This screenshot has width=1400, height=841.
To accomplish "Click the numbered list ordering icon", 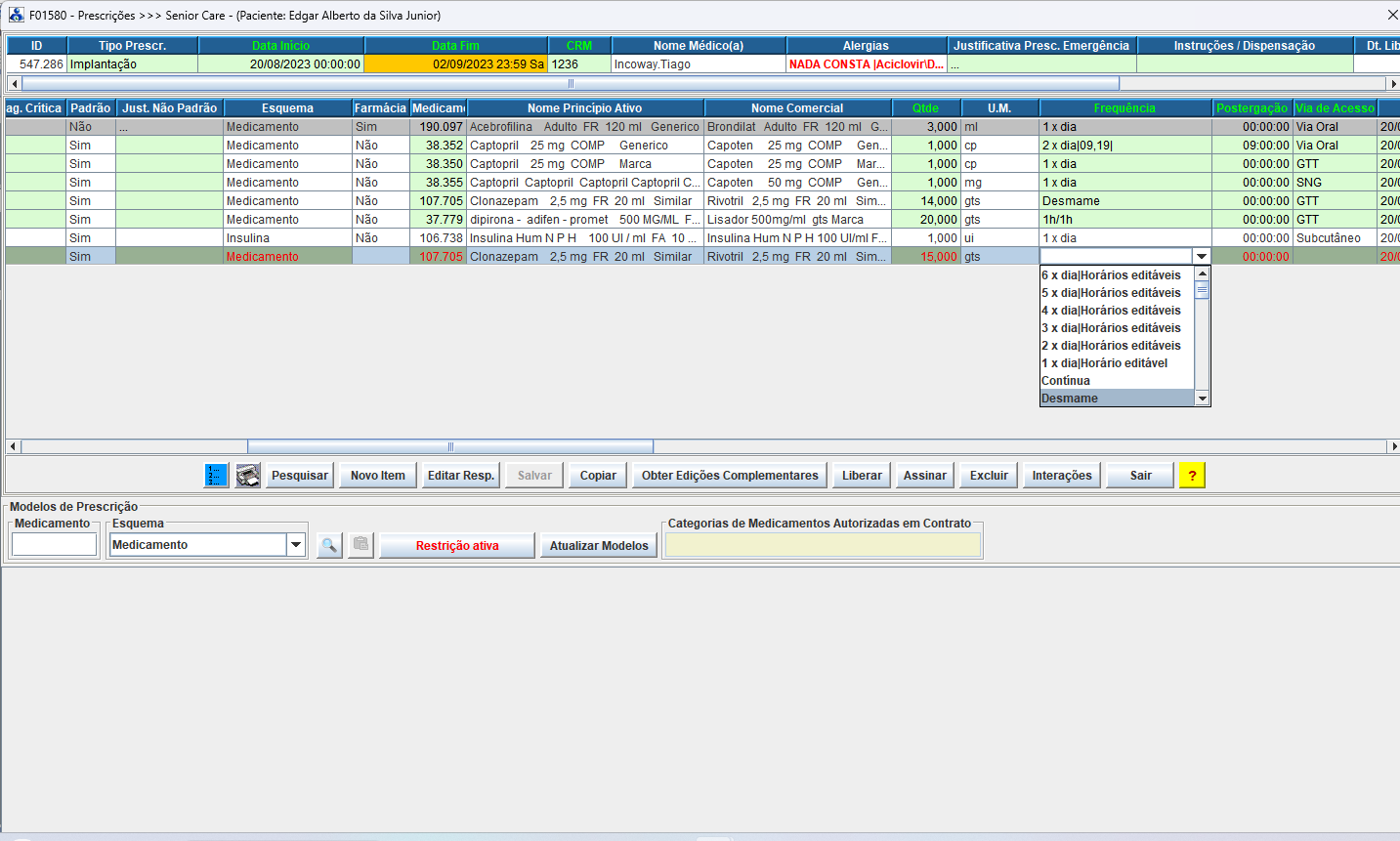I will [x=216, y=476].
